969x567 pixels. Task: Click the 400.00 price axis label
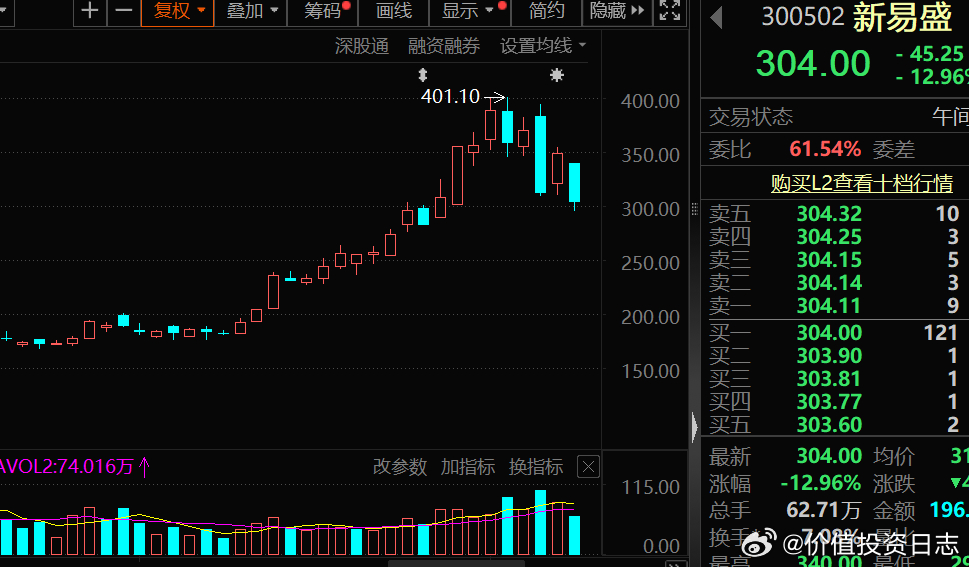tap(650, 101)
